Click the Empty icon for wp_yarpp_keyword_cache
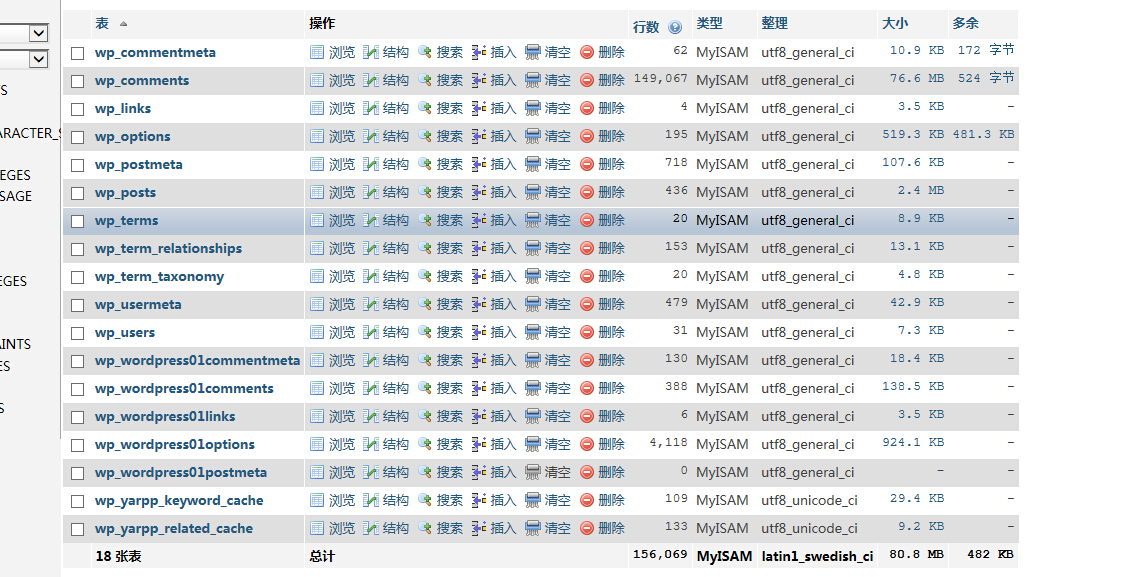 tap(533, 500)
